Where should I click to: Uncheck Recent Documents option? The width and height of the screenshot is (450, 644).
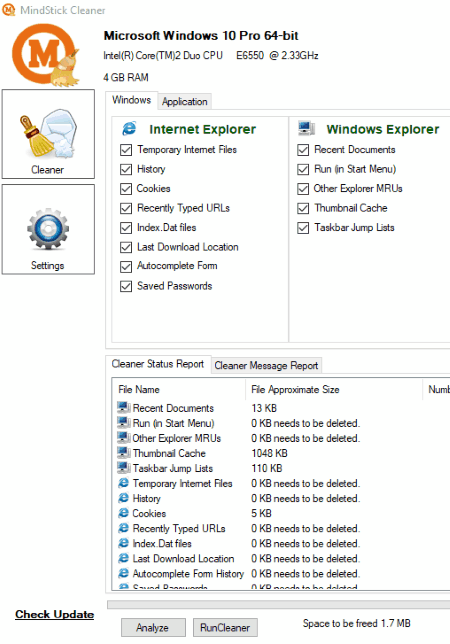tap(303, 150)
